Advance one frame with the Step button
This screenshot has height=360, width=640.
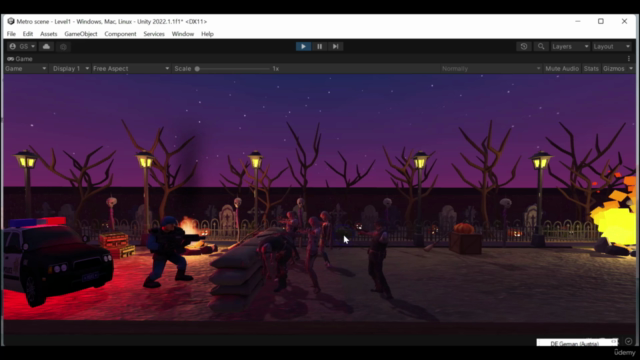tap(336, 47)
